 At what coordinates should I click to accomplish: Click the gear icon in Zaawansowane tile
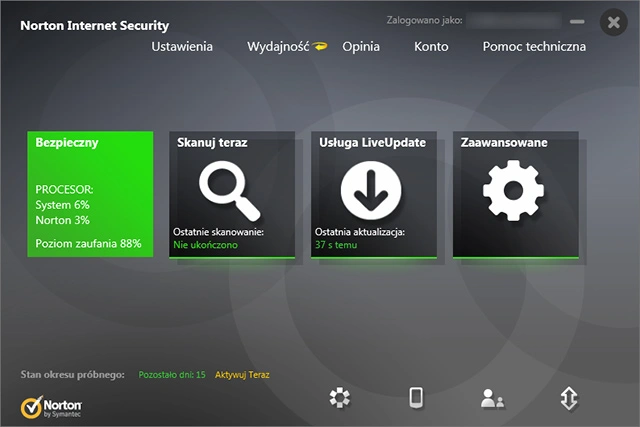pos(513,191)
